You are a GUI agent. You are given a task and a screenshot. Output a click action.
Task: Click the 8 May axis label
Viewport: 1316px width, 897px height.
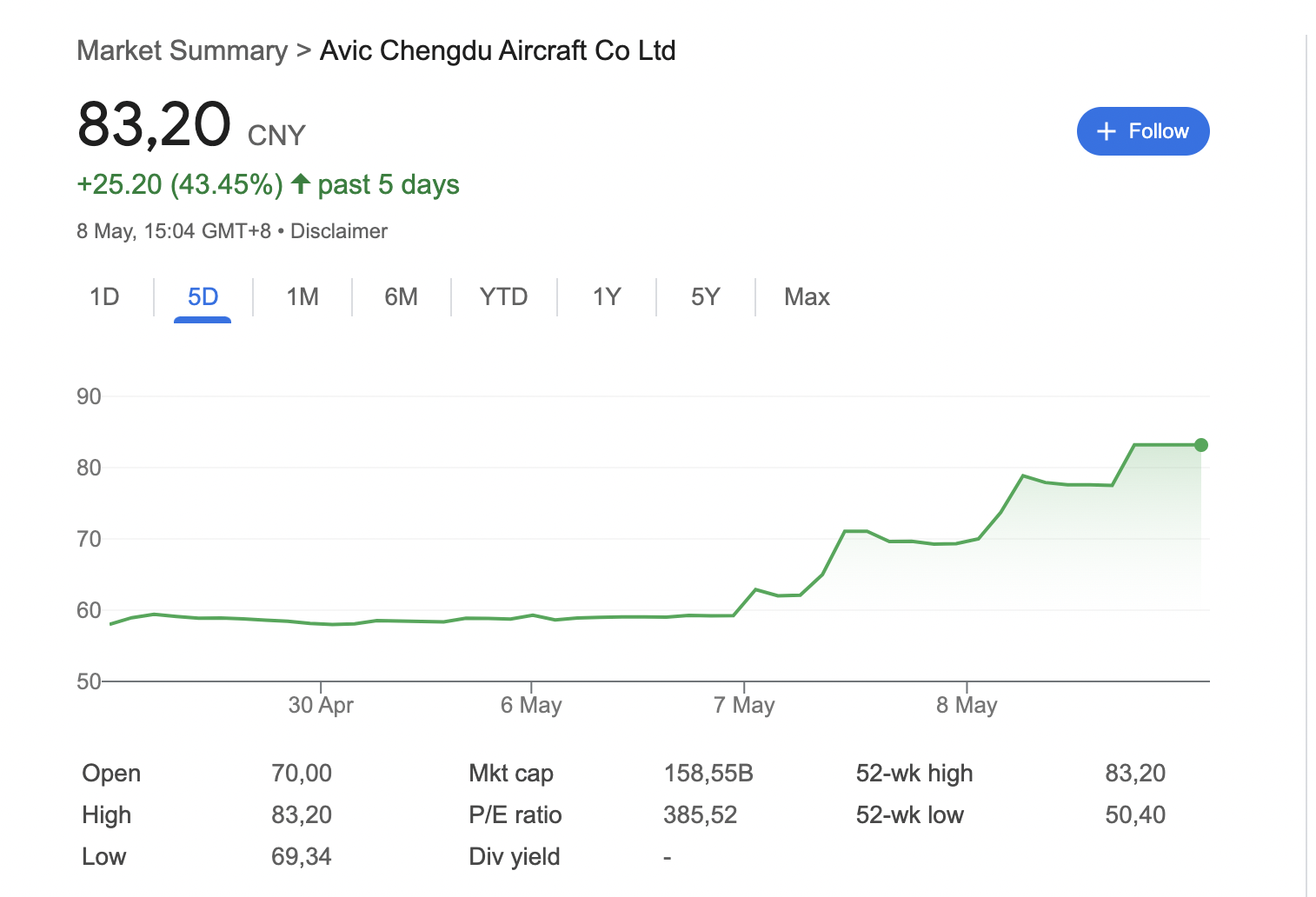click(x=967, y=705)
